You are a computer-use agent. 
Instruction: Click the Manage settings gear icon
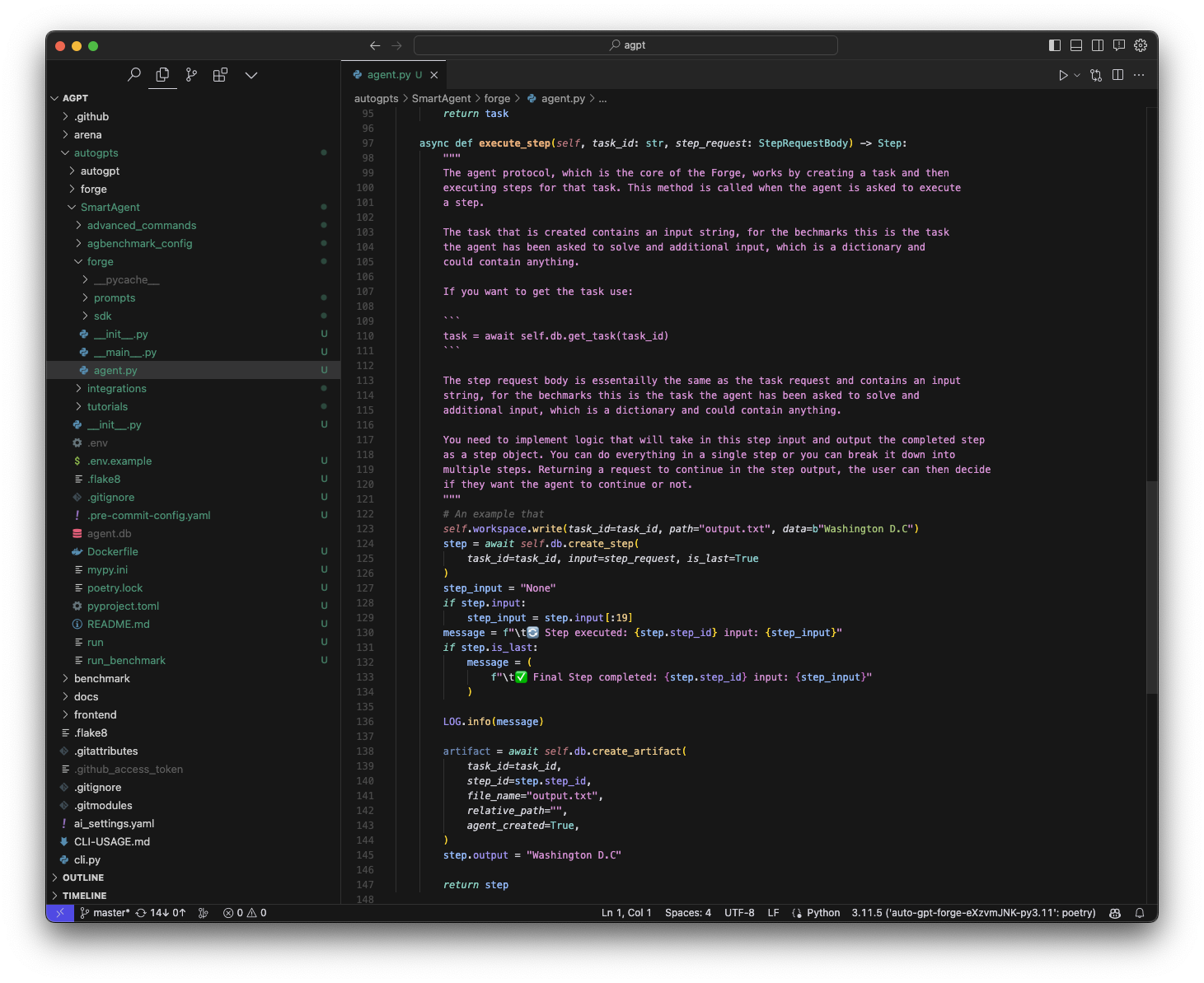point(1141,45)
